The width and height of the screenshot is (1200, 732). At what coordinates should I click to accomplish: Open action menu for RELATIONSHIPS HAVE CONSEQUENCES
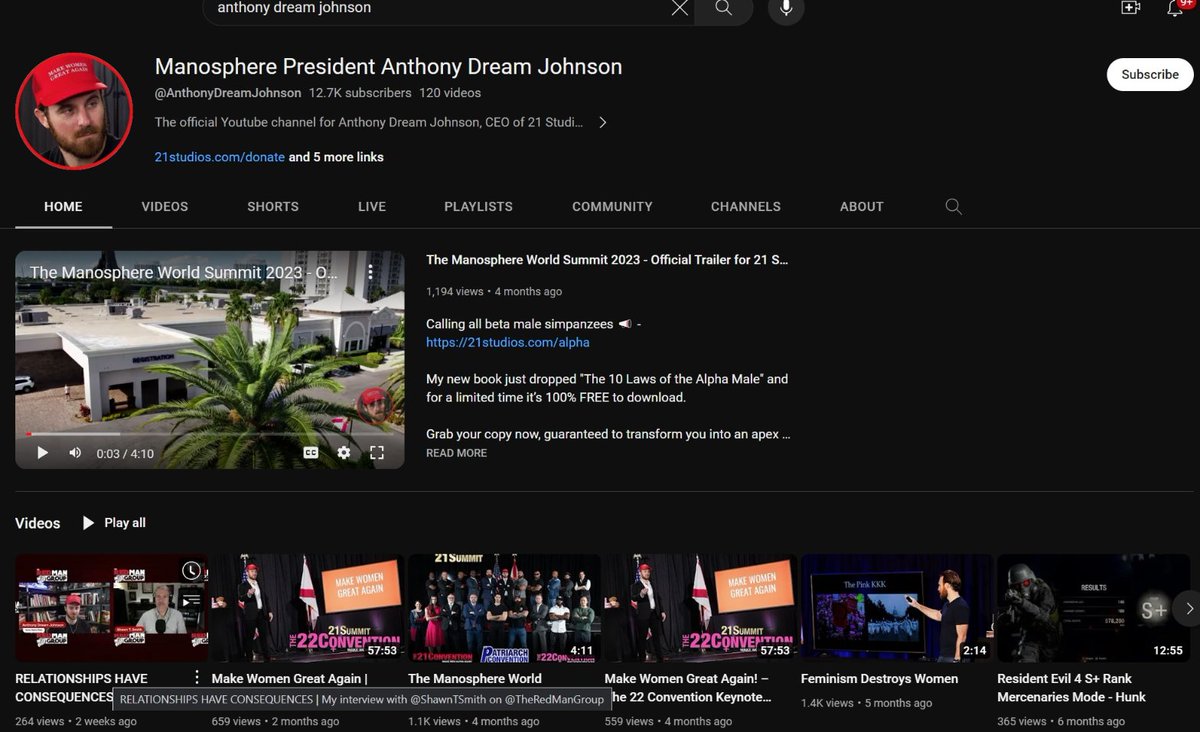click(197, 677)
